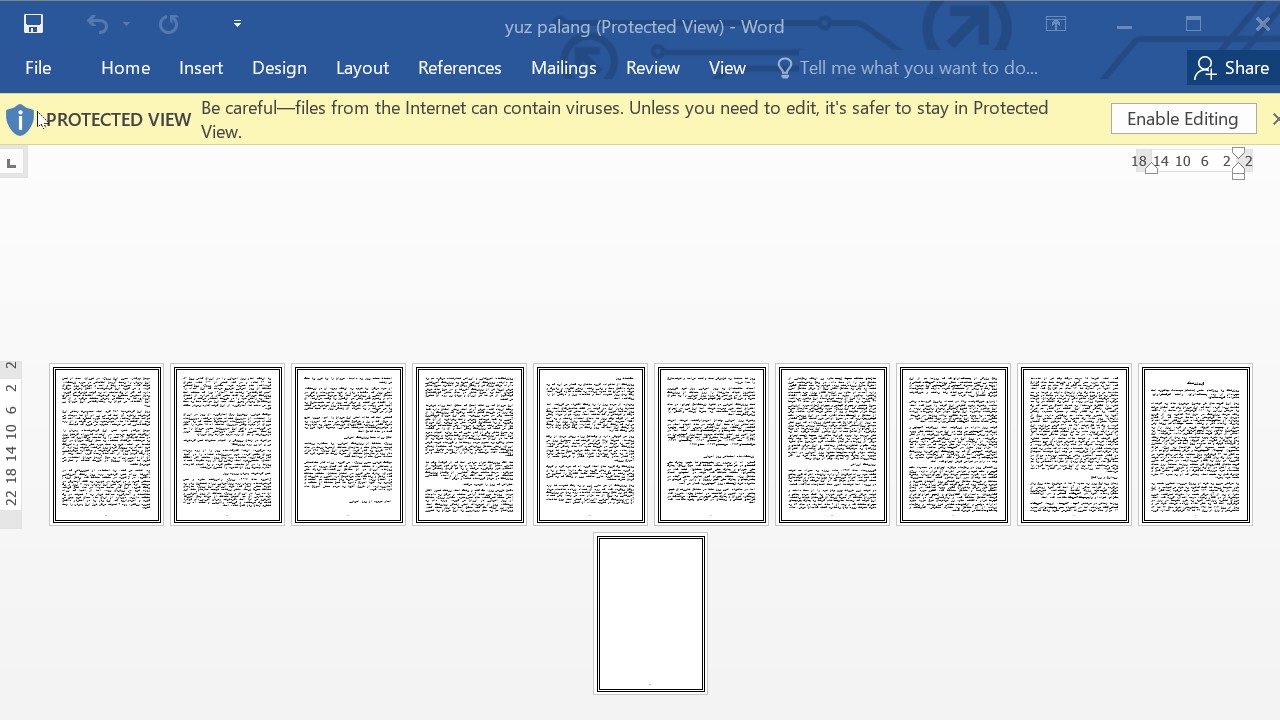Open Customize Quick Access Toolbar dropdown
The image size is (1280, 720).
[237, 24]
